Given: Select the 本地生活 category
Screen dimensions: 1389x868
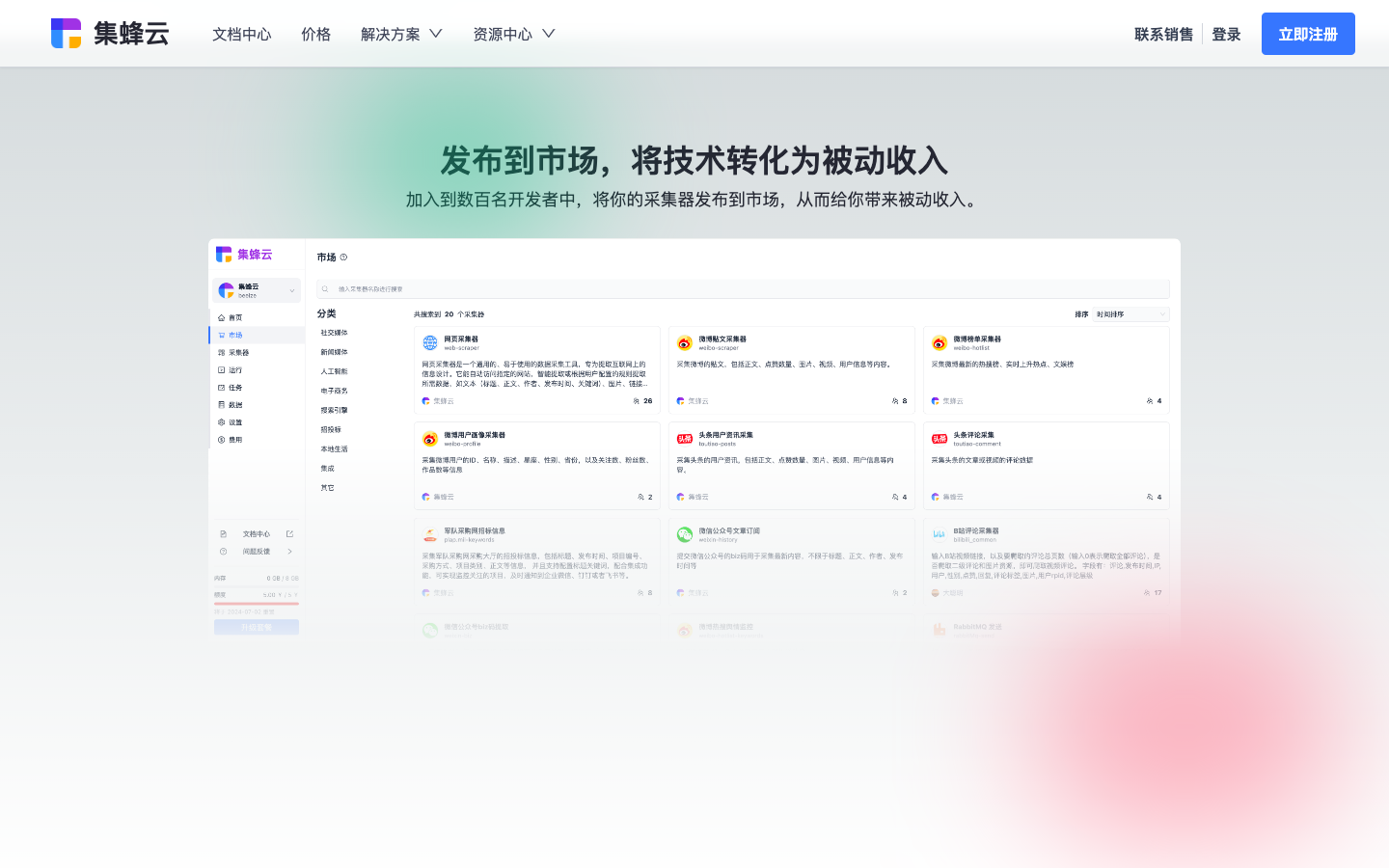Looking at the screenshot, I should (334, 448).
